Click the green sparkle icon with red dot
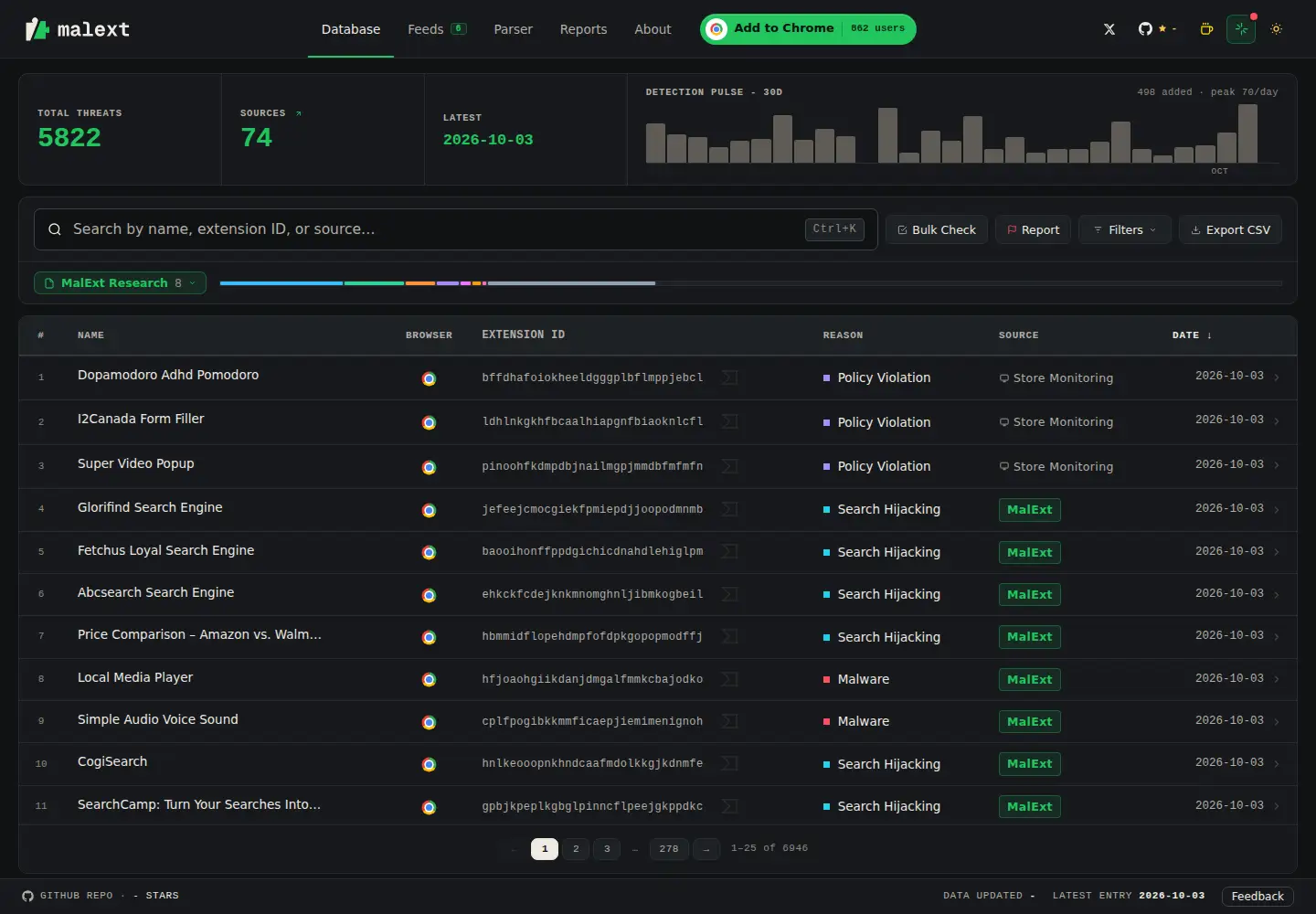Viewport: 1316px width, 914px height. pos(1241,29)
